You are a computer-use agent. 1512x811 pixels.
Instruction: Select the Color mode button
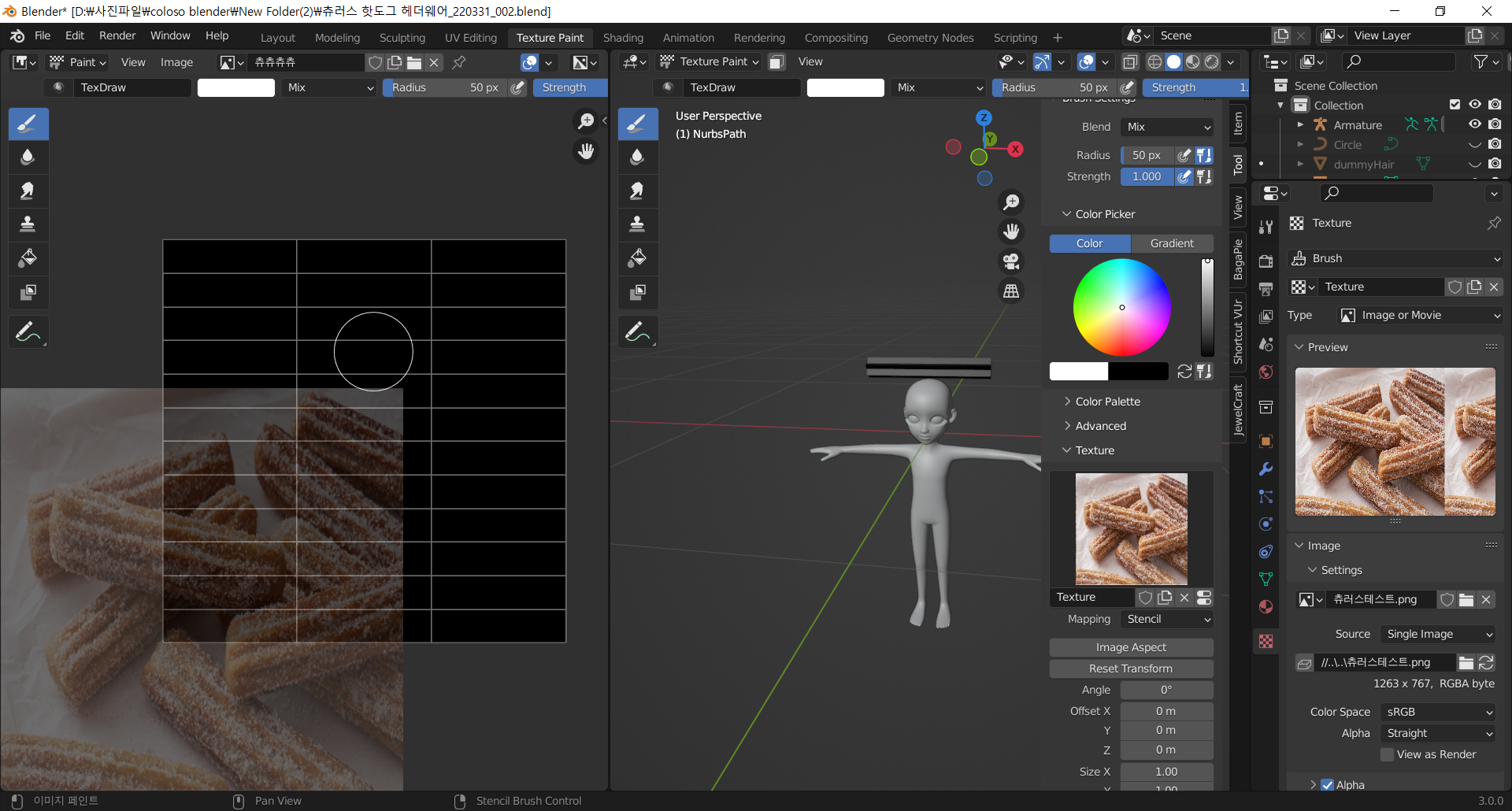point(1090,243)
